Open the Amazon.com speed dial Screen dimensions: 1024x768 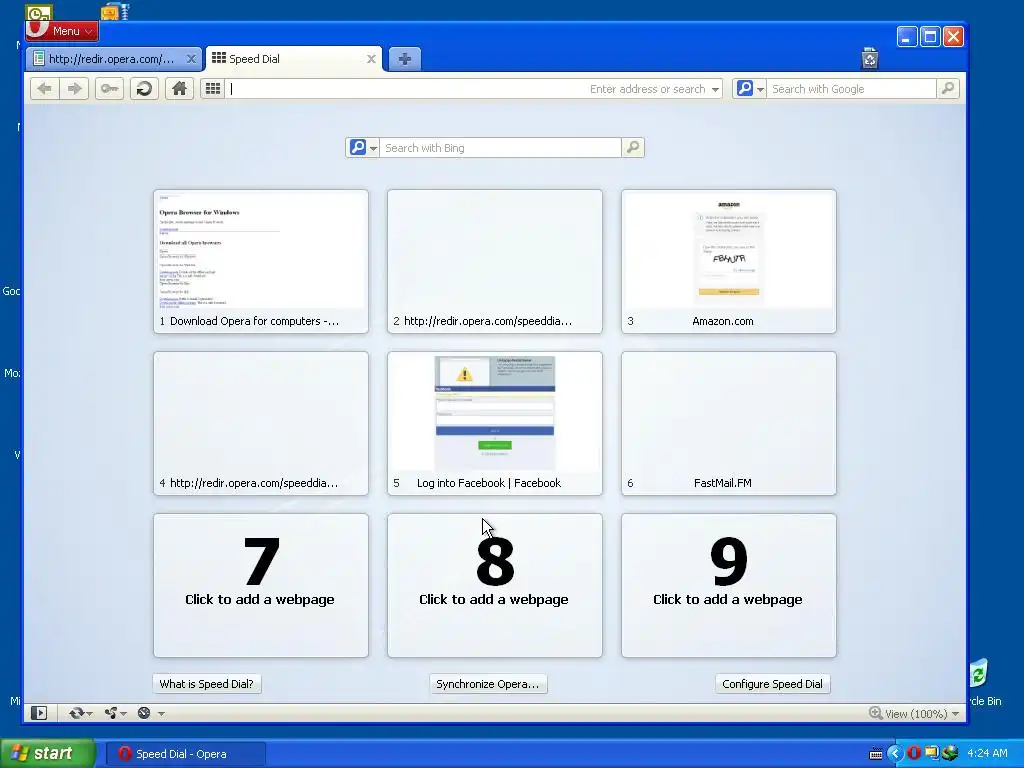pos(729,261)
